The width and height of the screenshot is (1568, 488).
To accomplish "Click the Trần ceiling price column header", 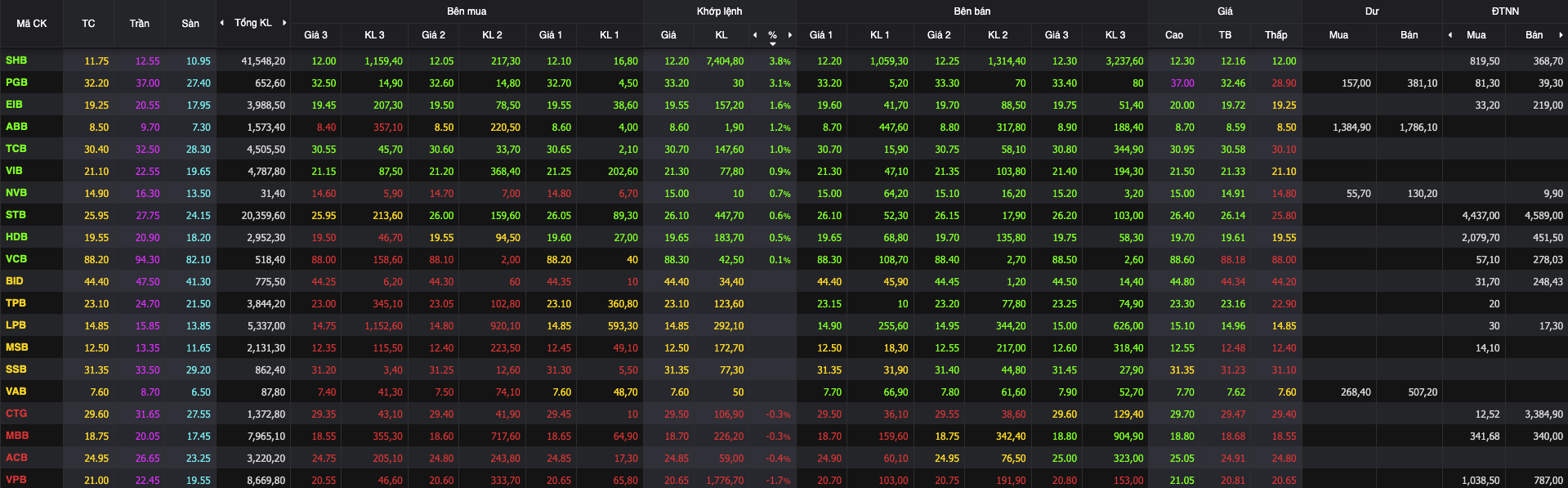I will [140, 24].
